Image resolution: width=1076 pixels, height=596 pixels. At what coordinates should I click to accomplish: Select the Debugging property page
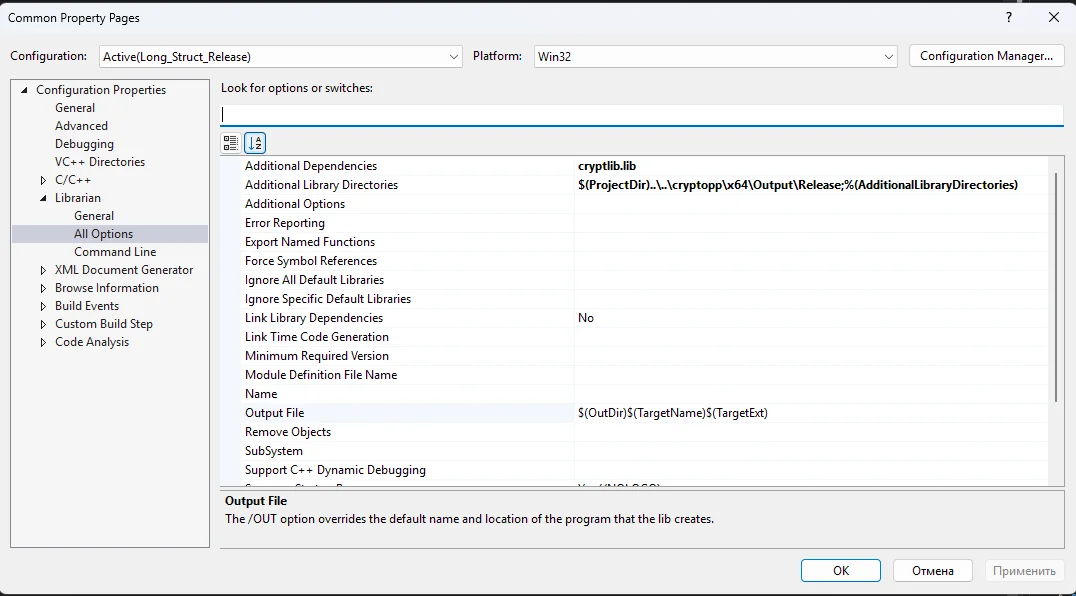(84, 144)
